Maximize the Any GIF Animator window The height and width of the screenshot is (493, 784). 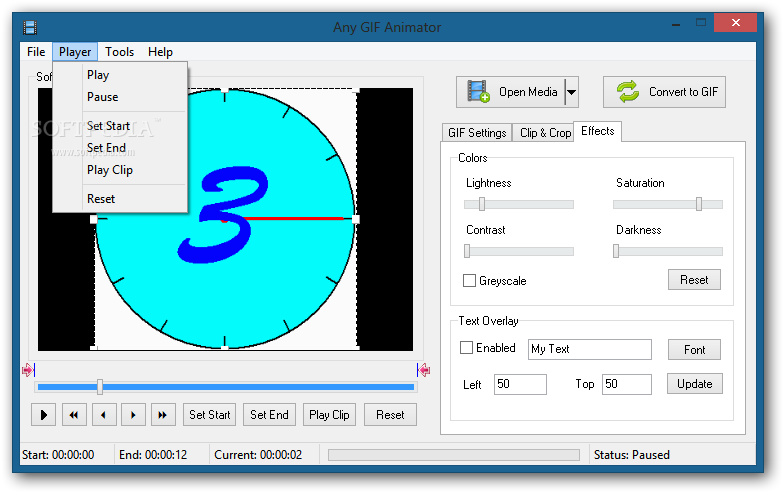click(x=701, y=22)
